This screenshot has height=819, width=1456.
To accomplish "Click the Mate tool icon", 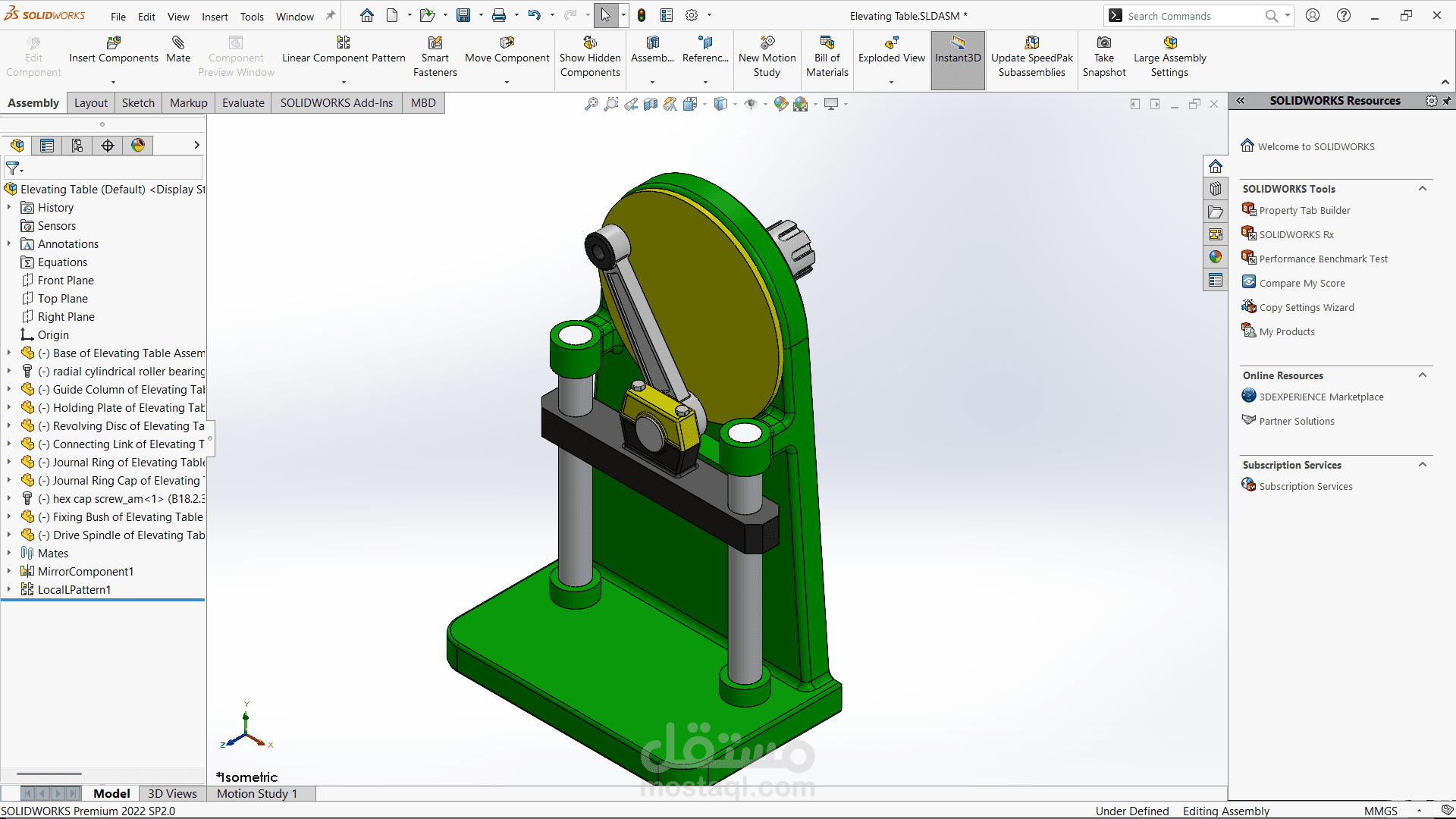I will coord(178,43).
